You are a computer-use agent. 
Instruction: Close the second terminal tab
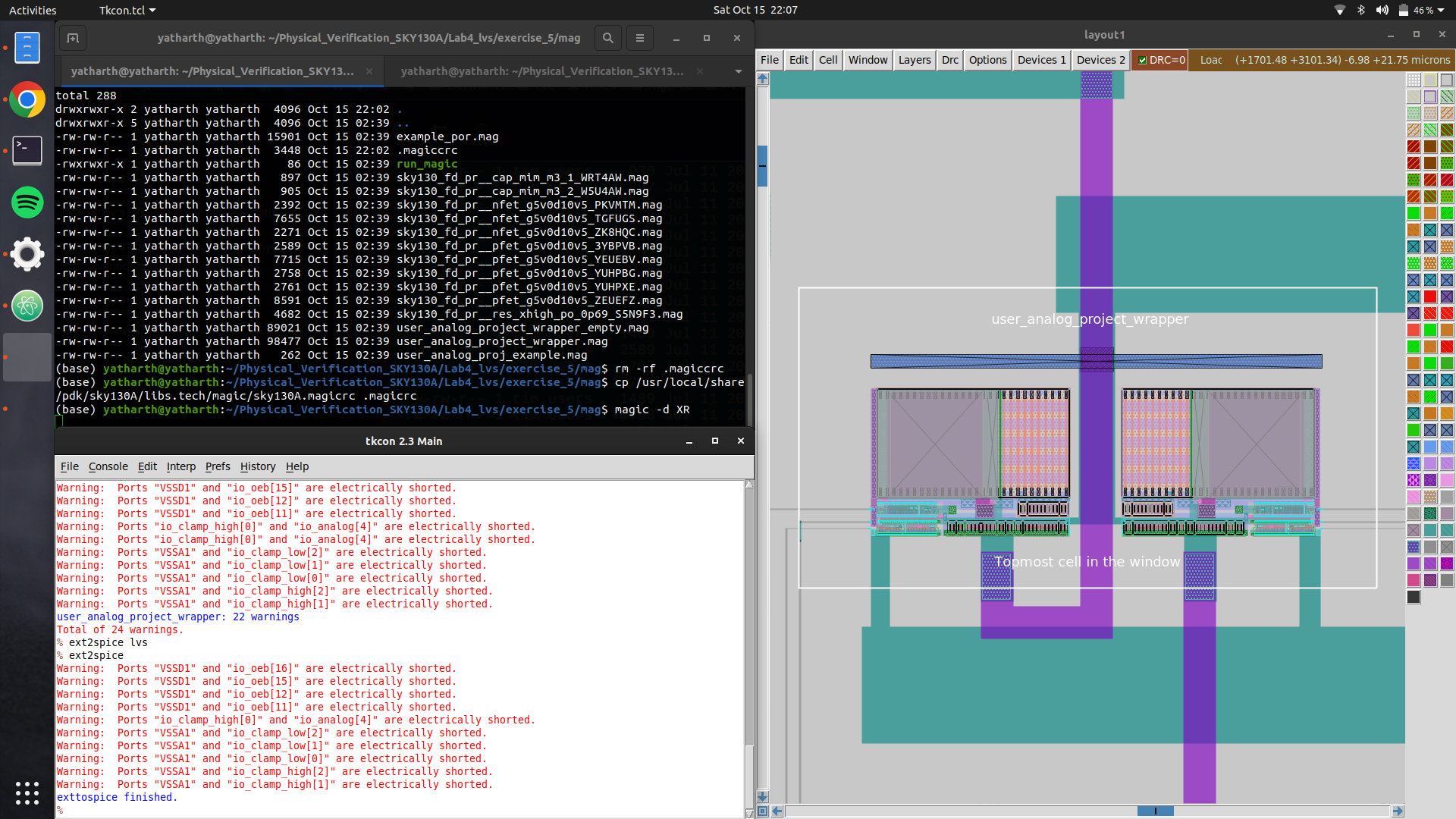coord(700,71)
